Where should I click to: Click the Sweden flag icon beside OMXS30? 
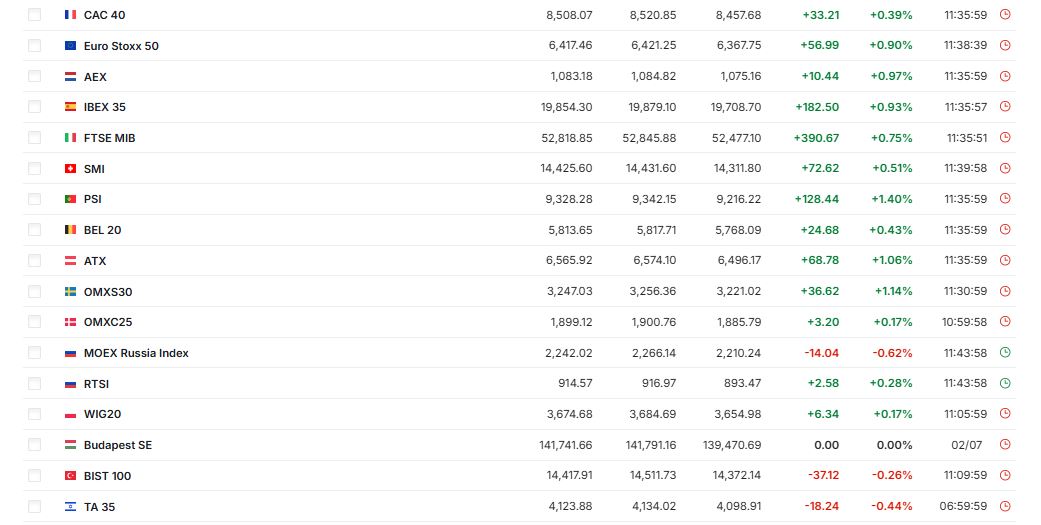(70, 291)
